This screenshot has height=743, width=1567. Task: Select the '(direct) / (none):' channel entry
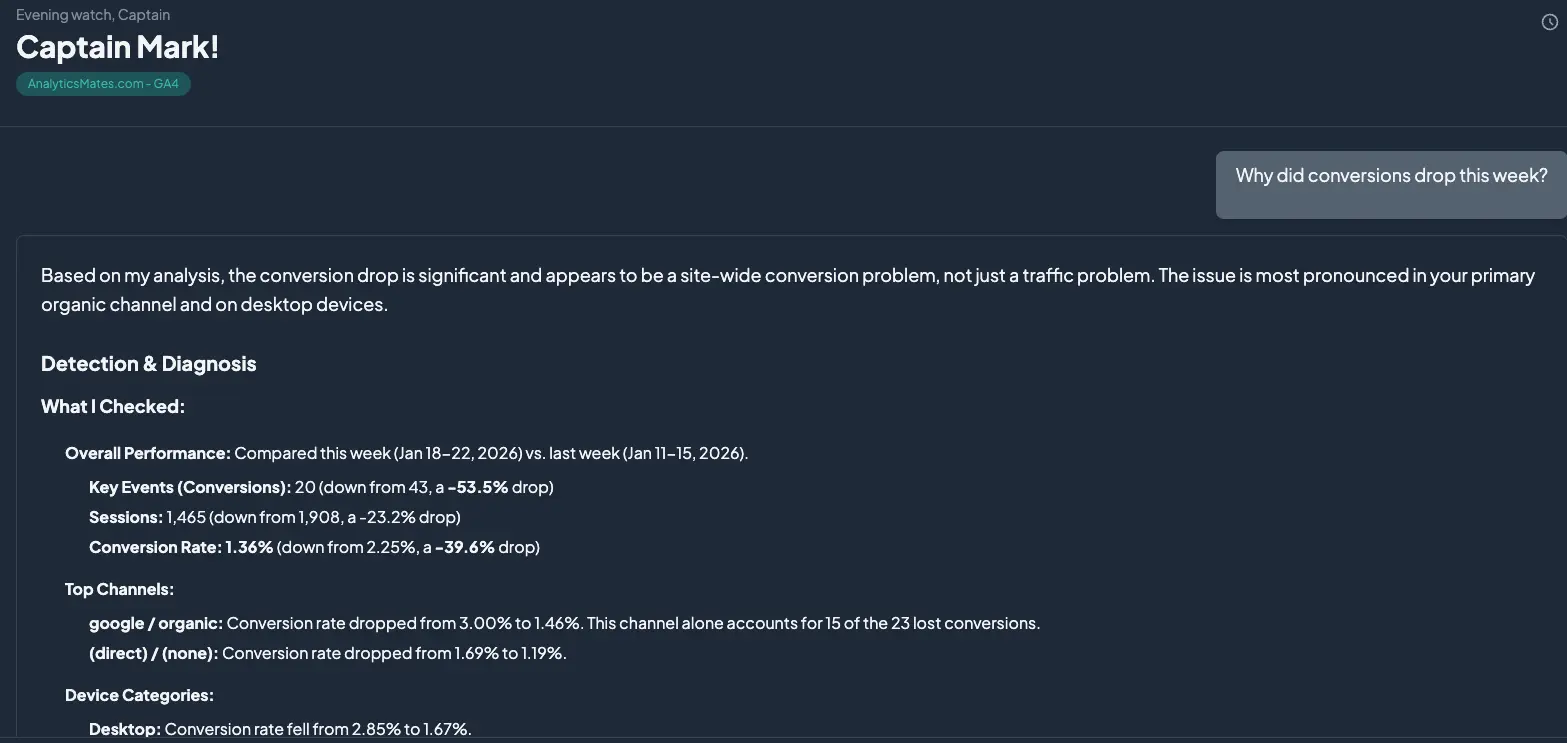point(153,651)
